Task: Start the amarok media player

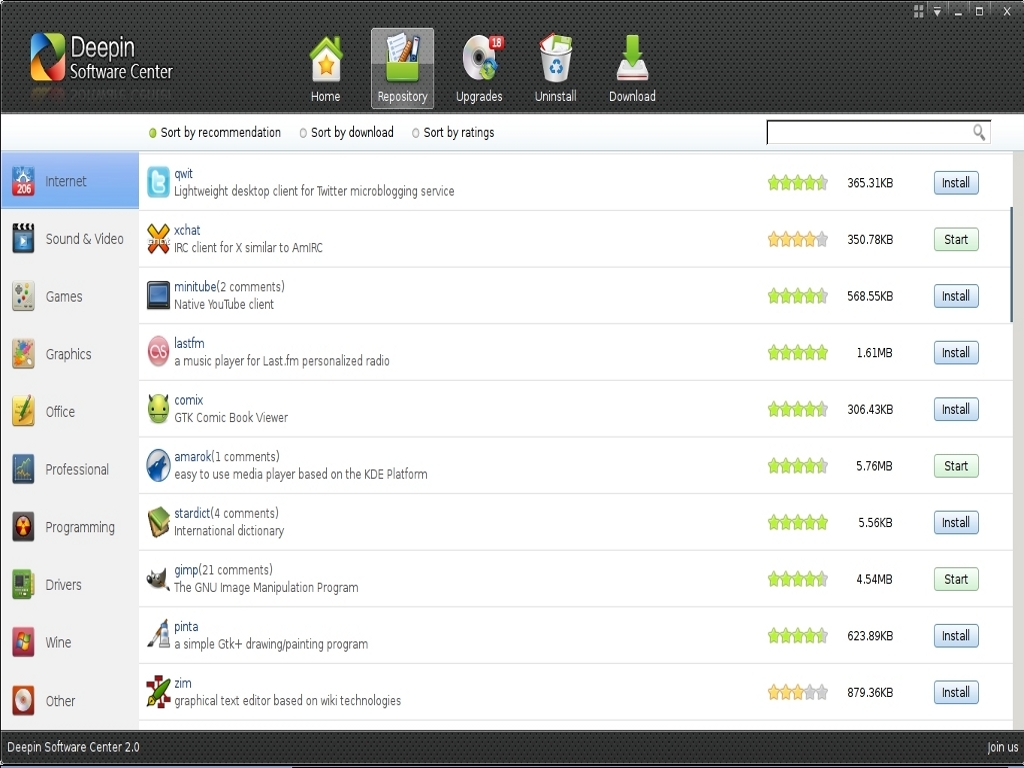Action: (956, 466)
